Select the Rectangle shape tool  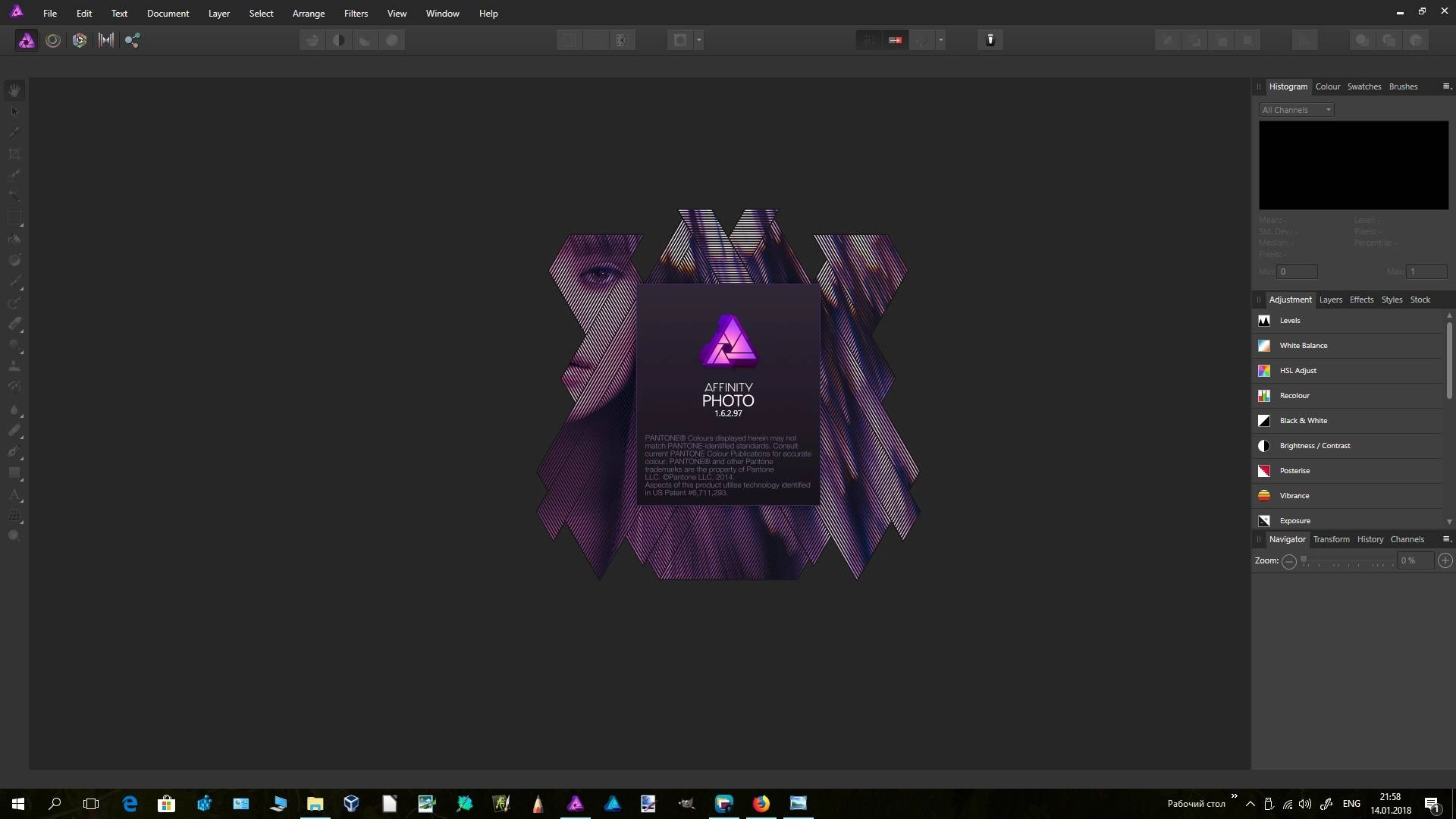click(x=14, y=473)
